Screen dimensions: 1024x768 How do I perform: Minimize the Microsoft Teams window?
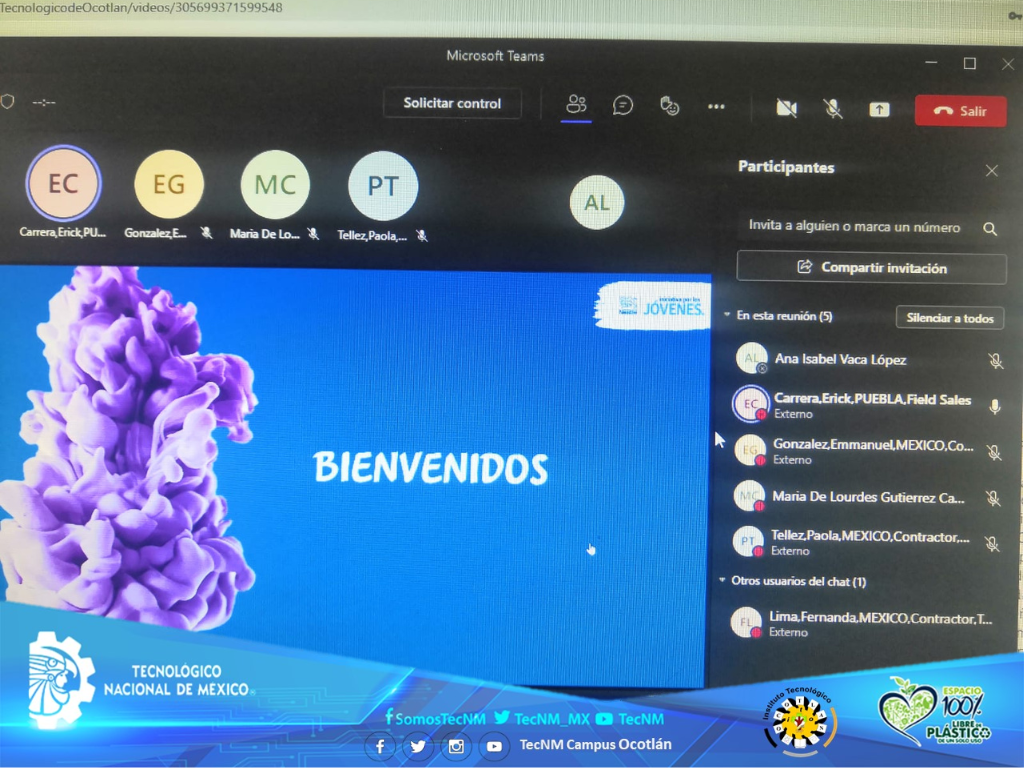pyautogui.click(x=931, y=62)
